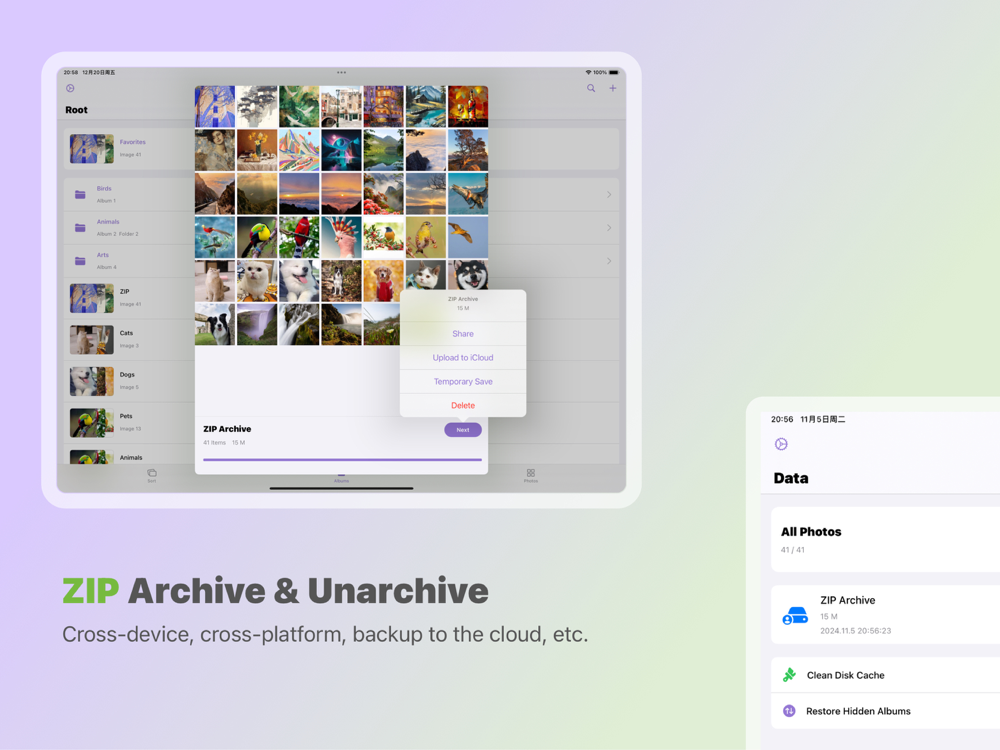Tap the Photos grid icon in bottom bar
The width and height of the screenshot is (1000, 750).
point(531,475)
